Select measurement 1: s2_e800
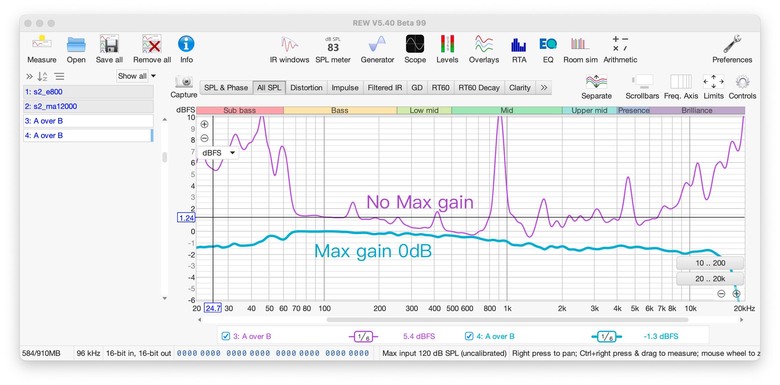 tap(88, 92)
